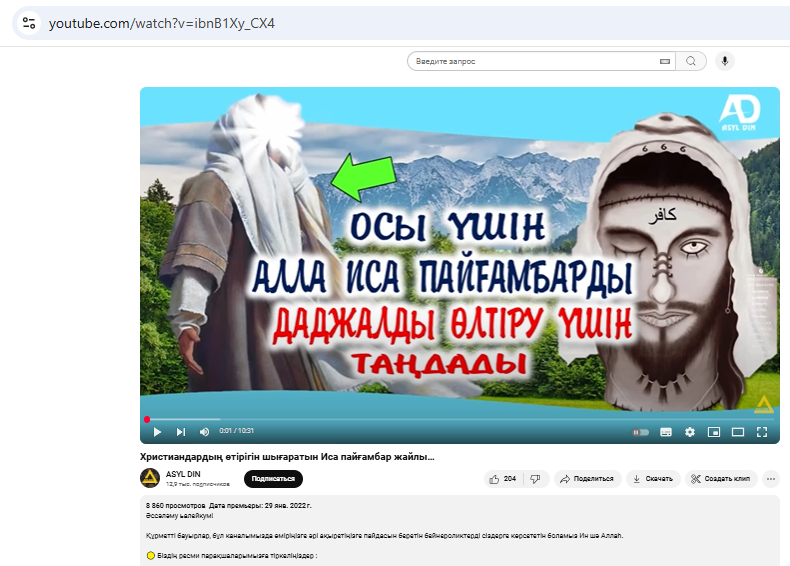Toggle the autoplay switch
Viewport: 790px width, 566px height.
(641, 432)
